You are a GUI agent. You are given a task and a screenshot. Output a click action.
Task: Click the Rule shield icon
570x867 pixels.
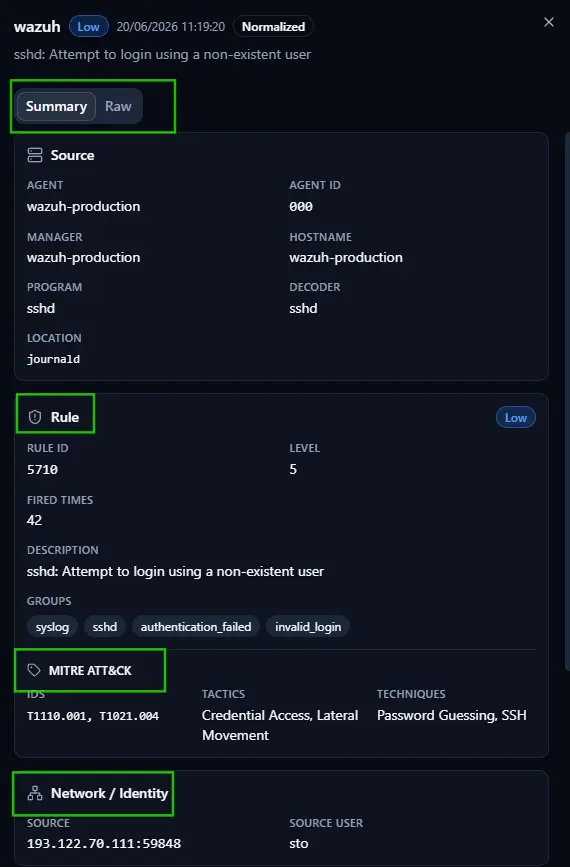point(35,417)
